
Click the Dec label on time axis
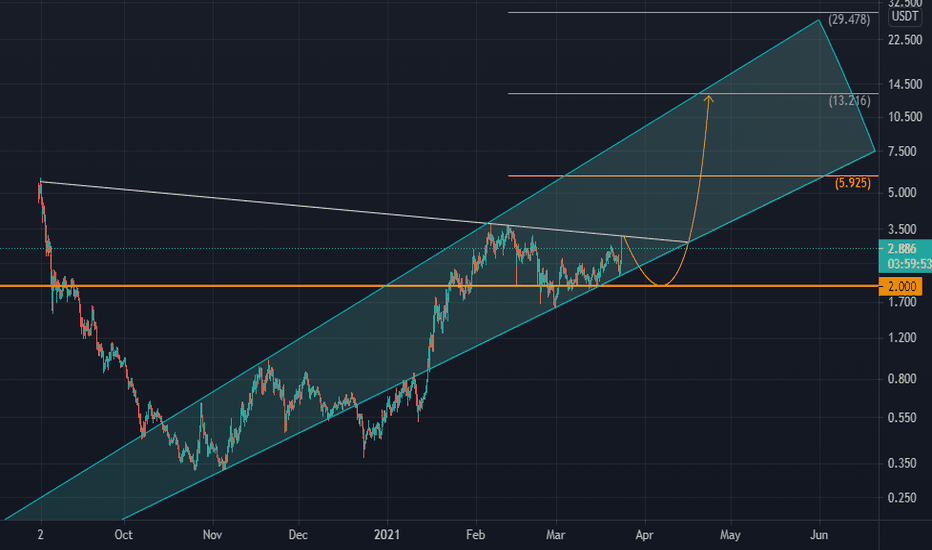point(298,535)
